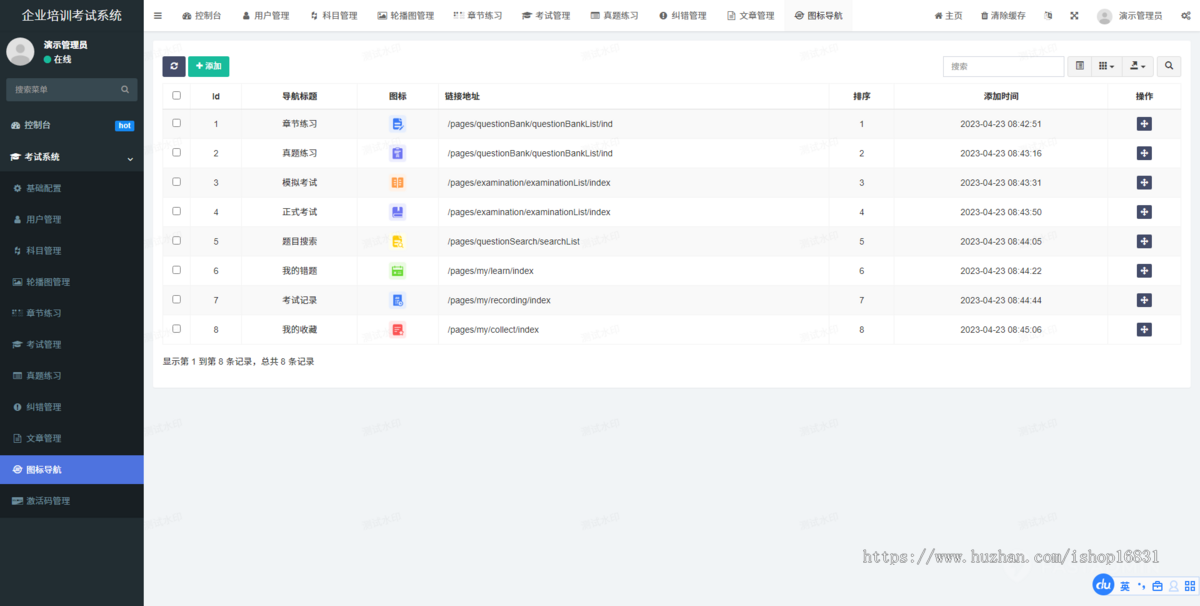
Task: Open the export dropdown above the table
Action: point(1137,66)
